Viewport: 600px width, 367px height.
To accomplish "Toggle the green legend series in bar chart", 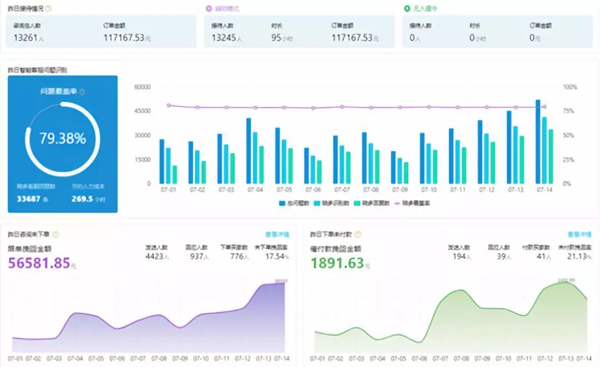I will (x=372, y=203).
